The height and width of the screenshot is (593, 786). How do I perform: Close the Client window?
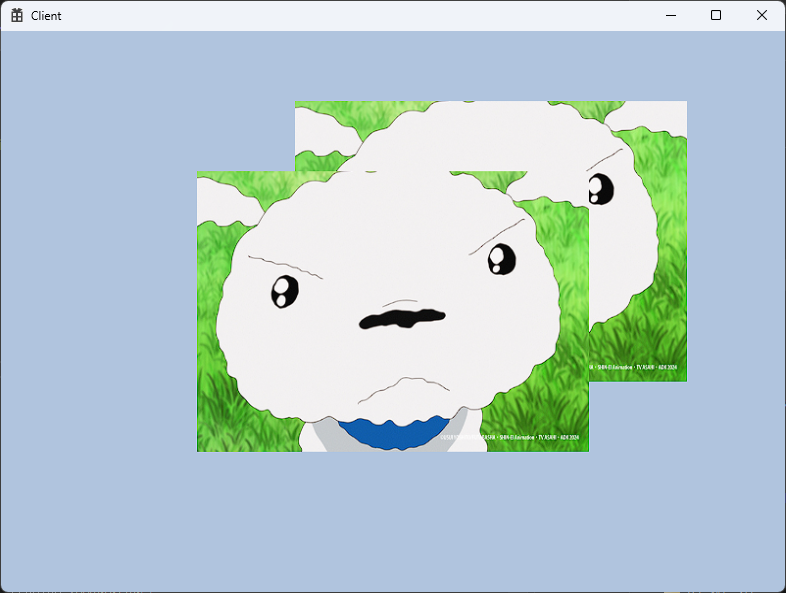[761, 16]
